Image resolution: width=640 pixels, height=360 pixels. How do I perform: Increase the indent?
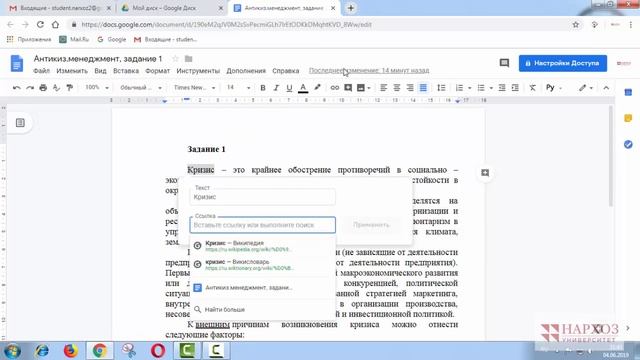click(515, 88)
